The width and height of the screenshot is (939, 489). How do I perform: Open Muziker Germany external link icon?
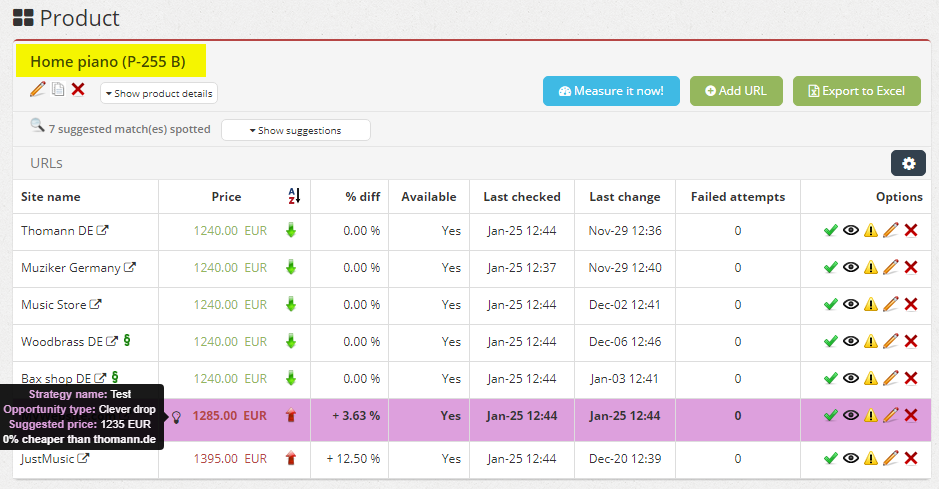pos(130,267)
